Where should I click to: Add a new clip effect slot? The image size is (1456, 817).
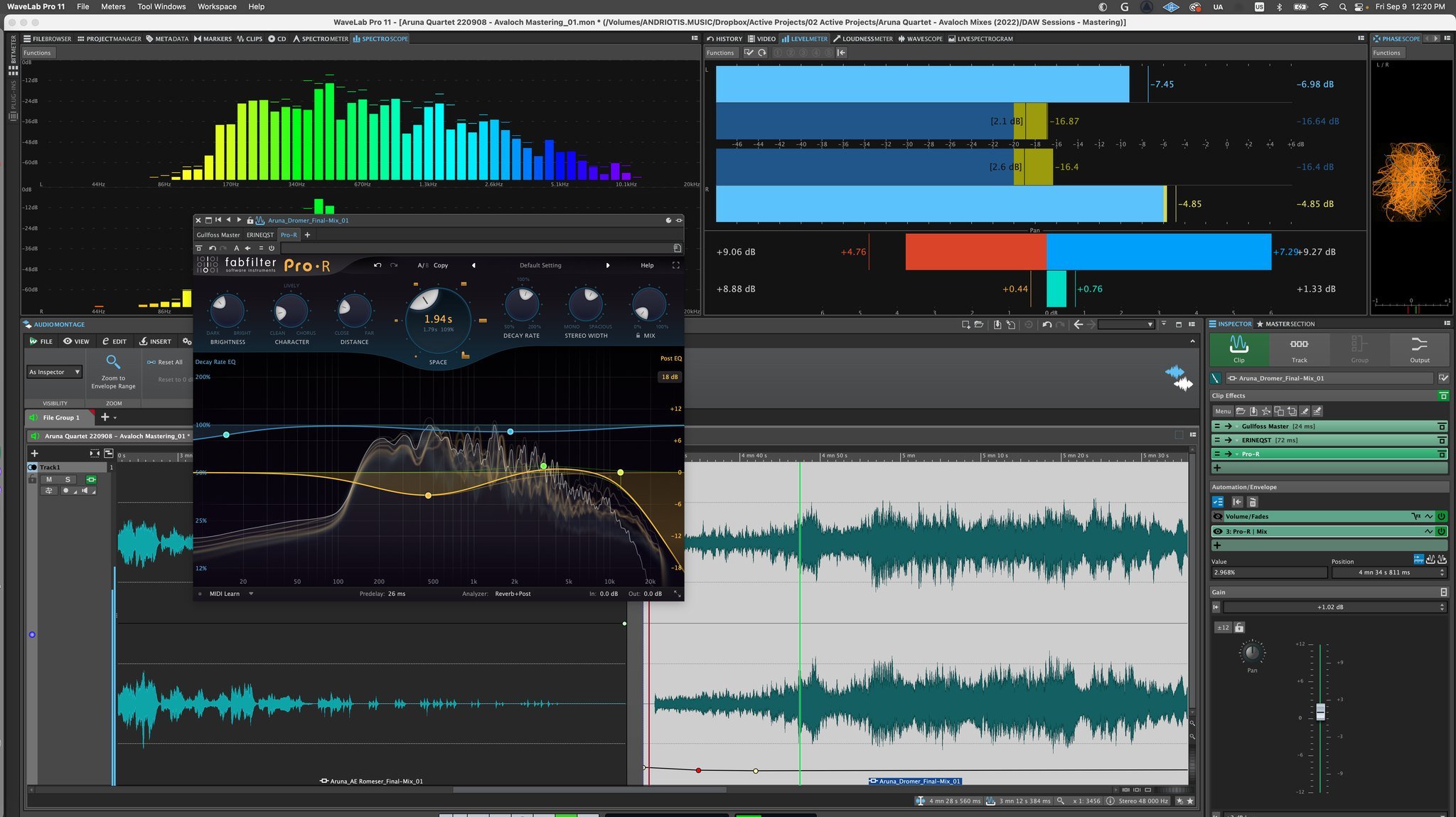point(1217,468)
